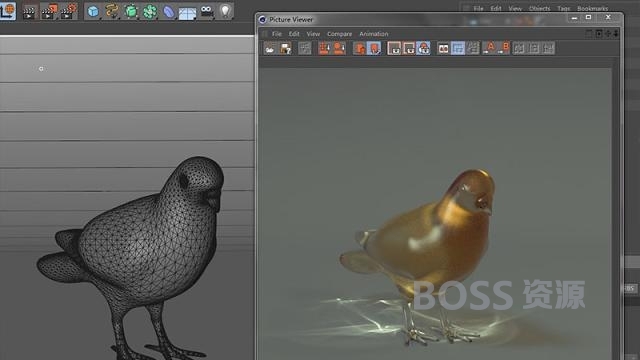The width and height of the screenshot is (640, 360).
Task: Open the Animation menu
Action: tap(373, 34)
